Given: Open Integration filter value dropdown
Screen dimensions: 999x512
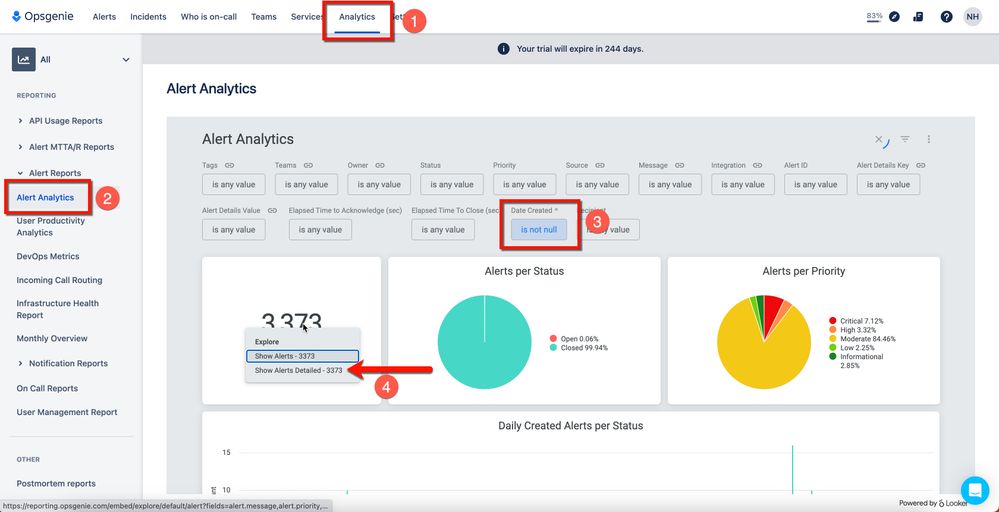Looking at the screenshot, I should tap(743, 185).
